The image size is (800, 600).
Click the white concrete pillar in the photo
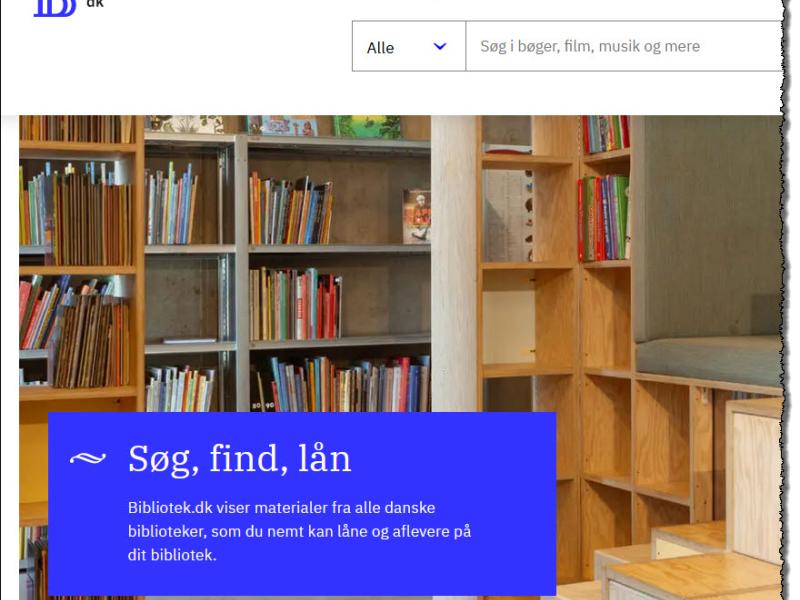[454, 263]
